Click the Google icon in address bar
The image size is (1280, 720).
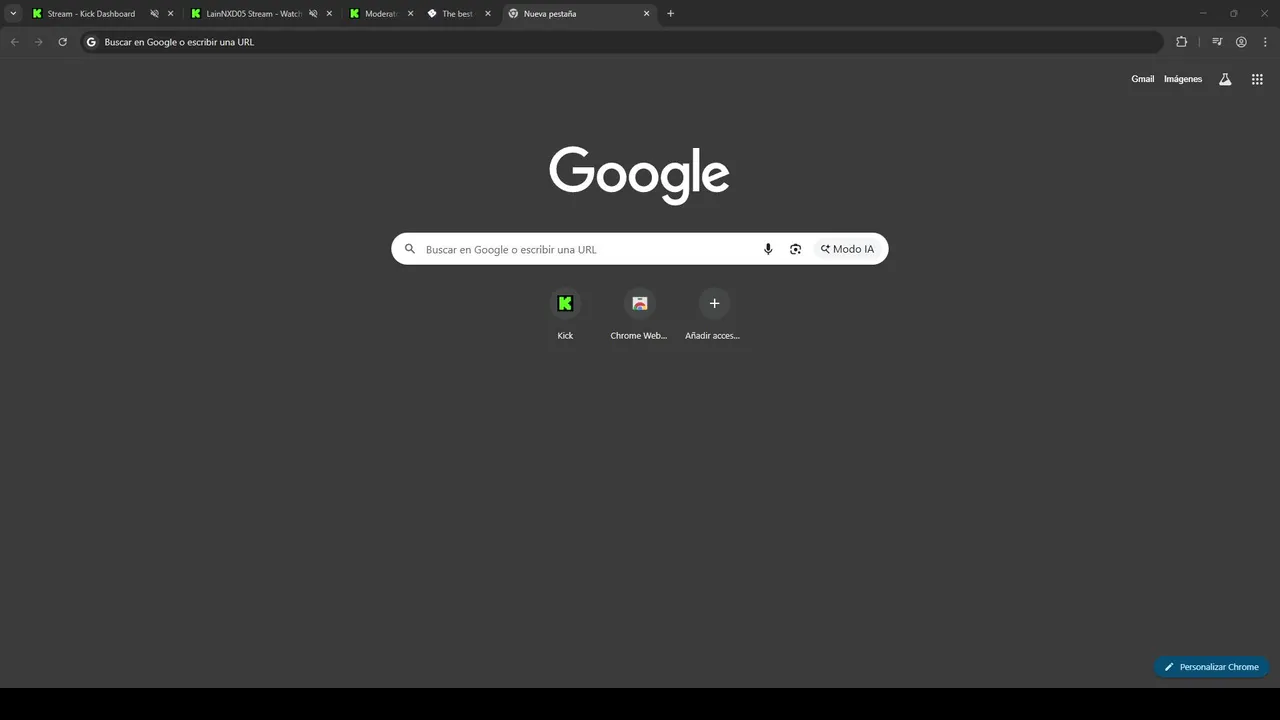pos(91,42)
